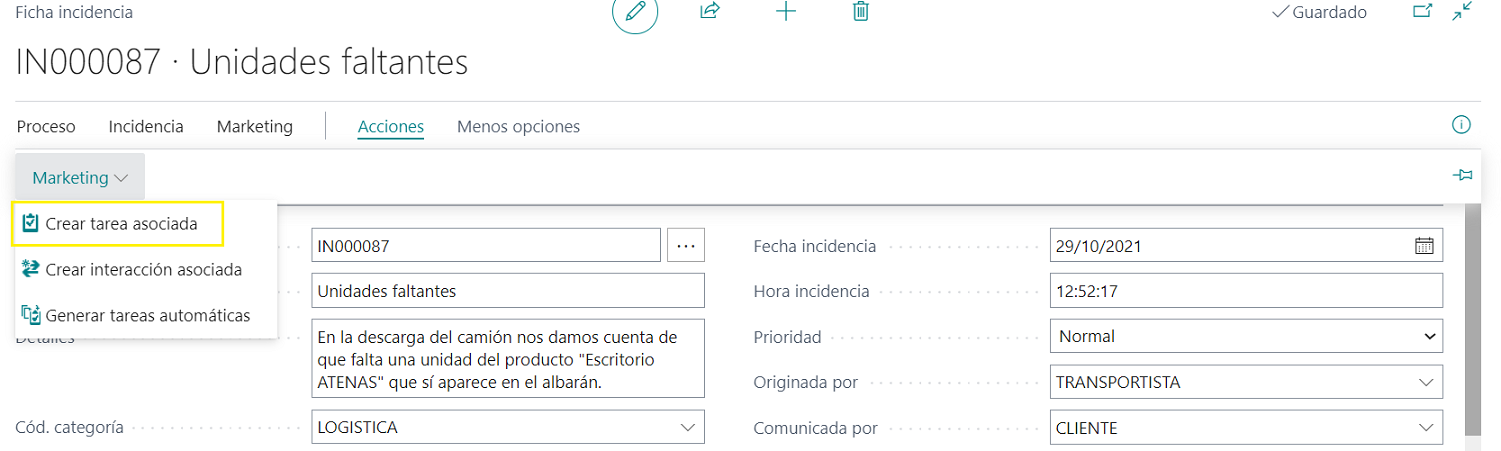The height and width of the screenshot is (451, 1501).
Task: Click the information circle icon
Action: [1461, 125]
